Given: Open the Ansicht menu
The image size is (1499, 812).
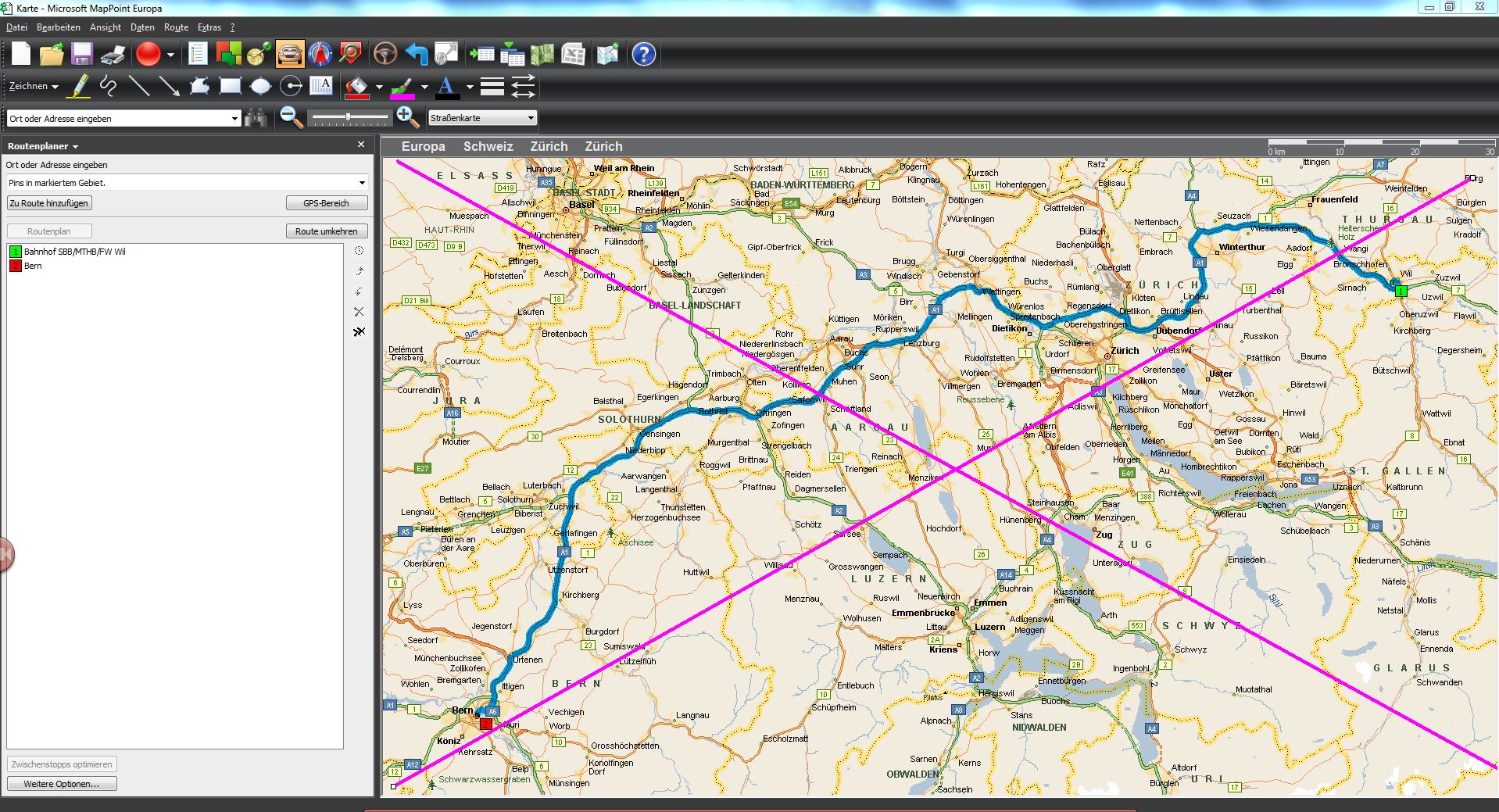Looking at the screenshot, I should point(106,27).
